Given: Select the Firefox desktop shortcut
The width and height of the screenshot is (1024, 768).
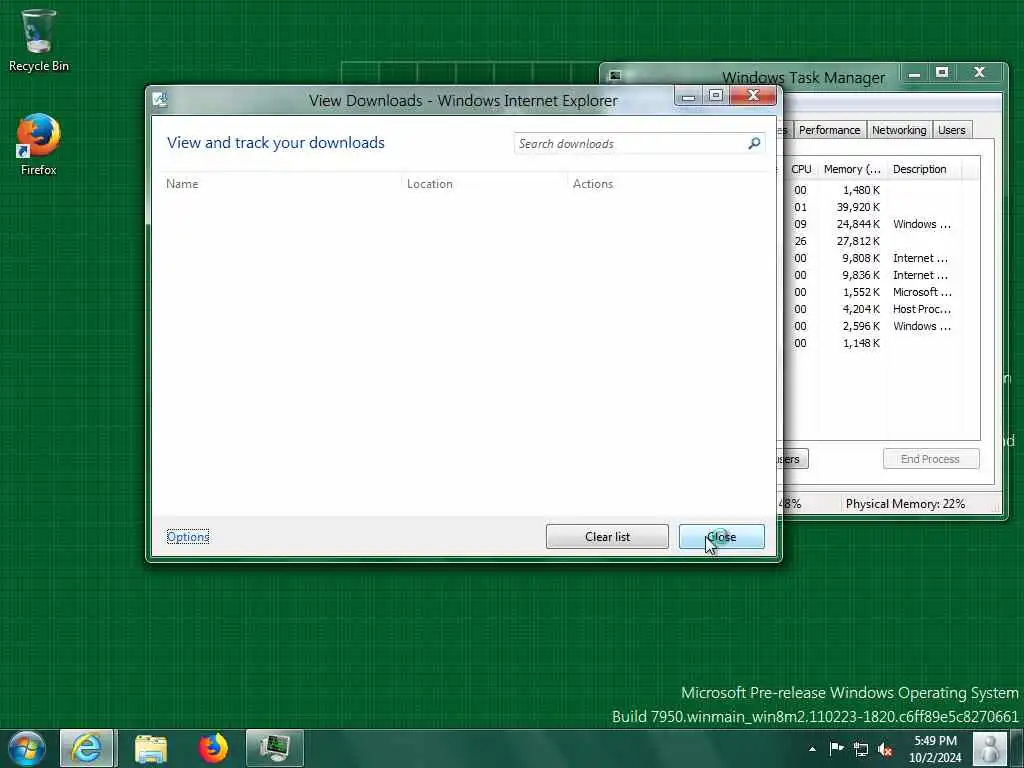Looking at the screenshot, I should (x=38, y=144).
